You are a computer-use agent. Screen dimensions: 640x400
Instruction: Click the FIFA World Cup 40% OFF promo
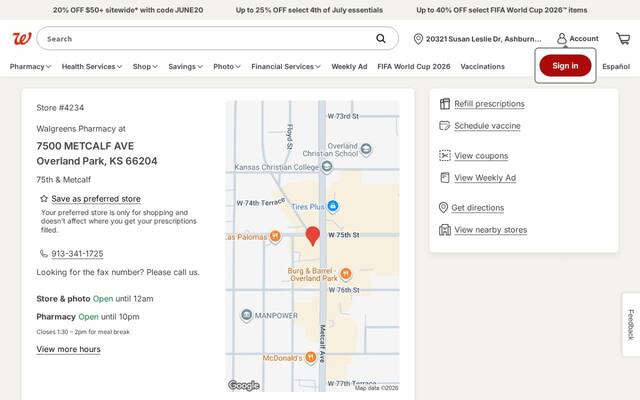pos(502,10)
